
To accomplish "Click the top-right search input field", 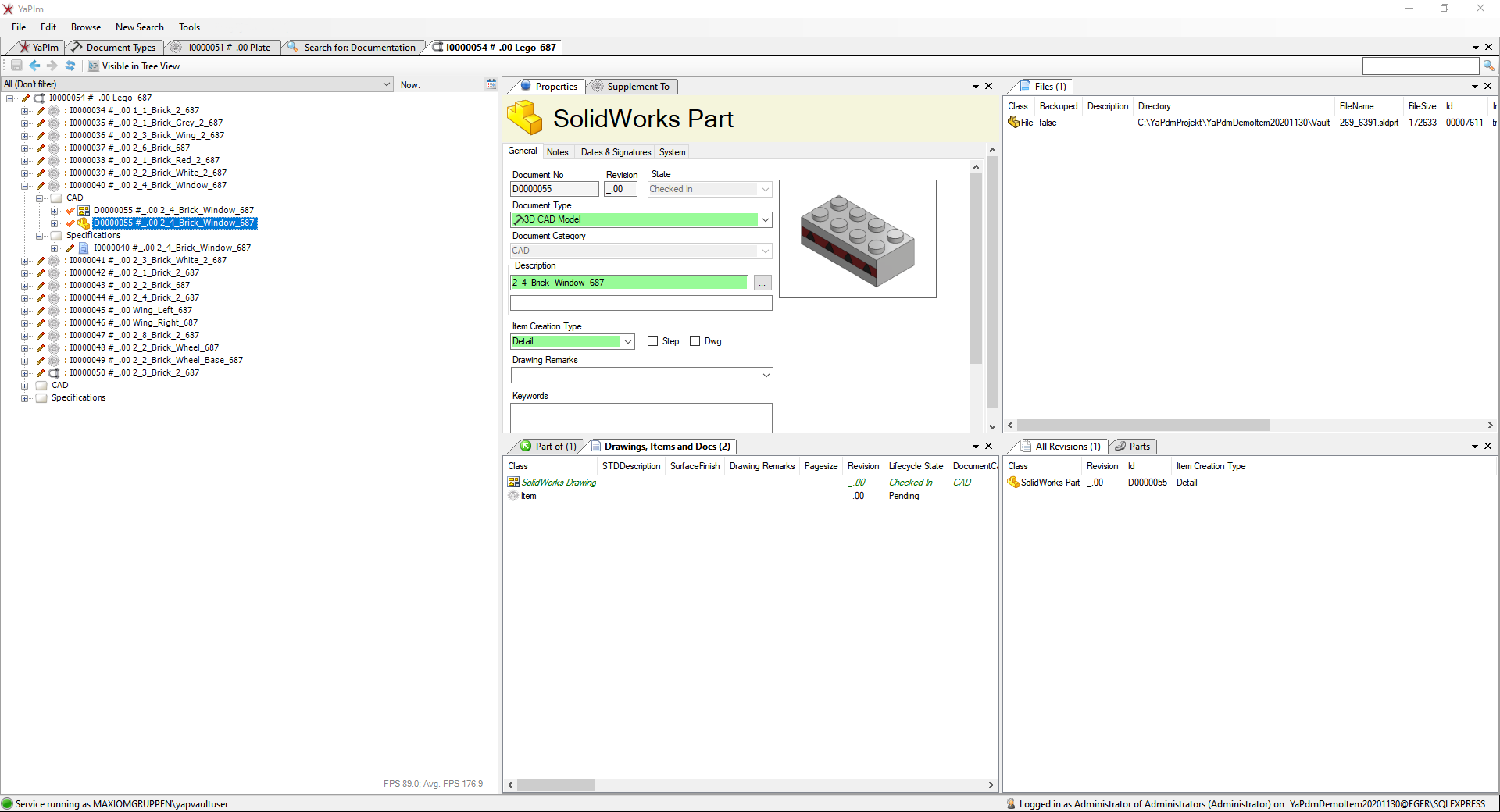I will click(x=1421, y=66).
